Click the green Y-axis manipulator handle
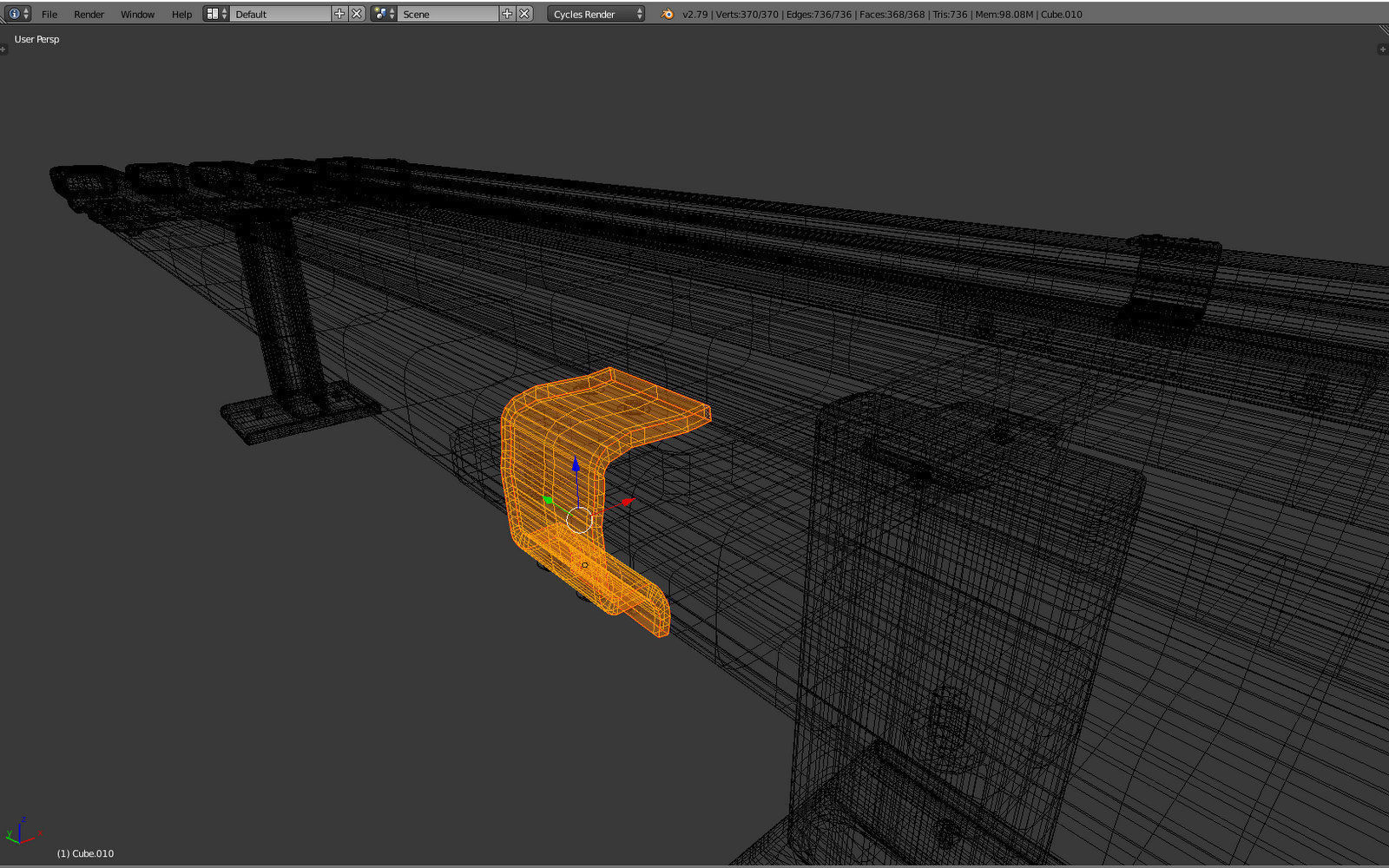 click(x=548, y=500)
